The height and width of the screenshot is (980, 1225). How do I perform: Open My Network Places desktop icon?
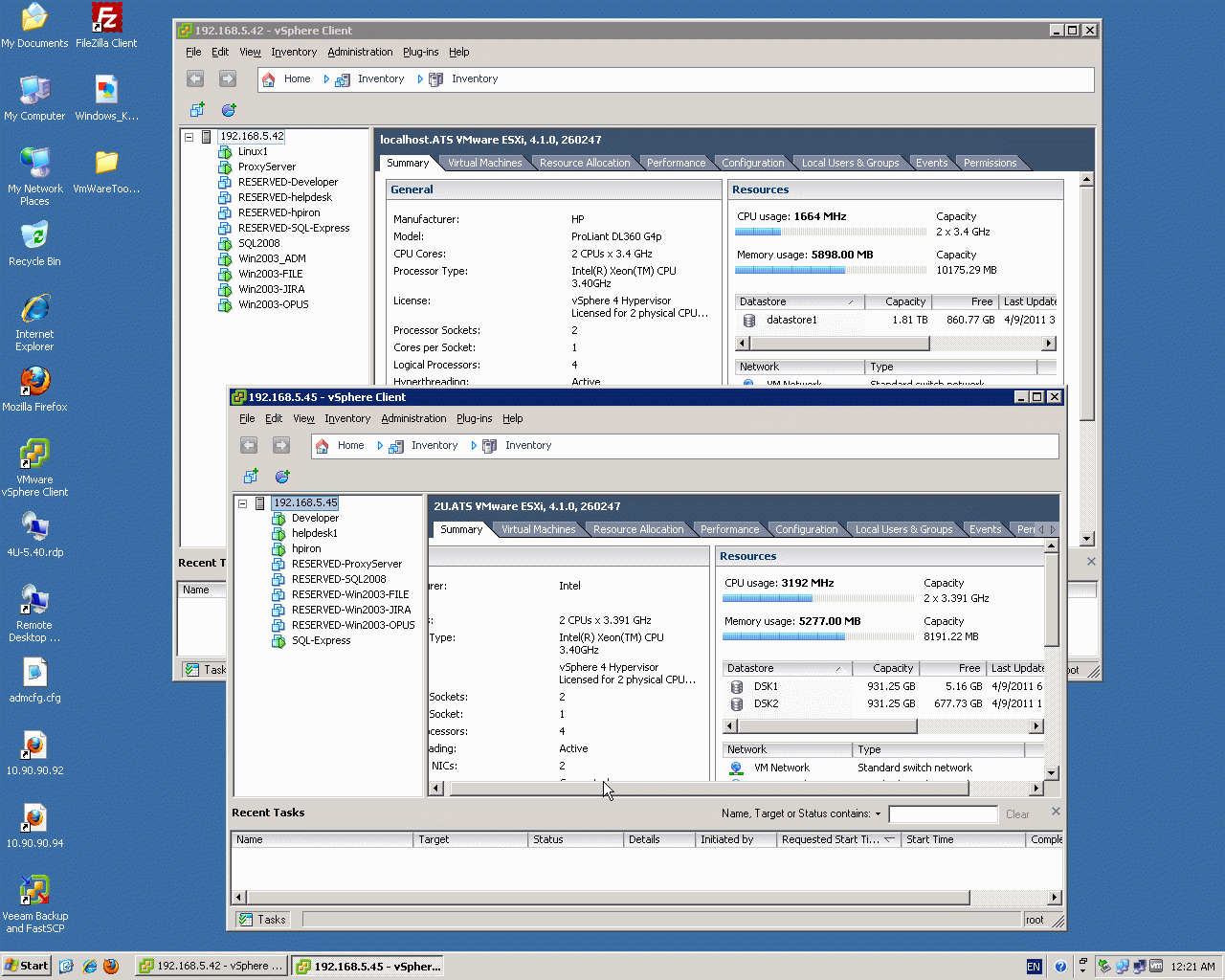pyautogui.click(x=34, y=177)
